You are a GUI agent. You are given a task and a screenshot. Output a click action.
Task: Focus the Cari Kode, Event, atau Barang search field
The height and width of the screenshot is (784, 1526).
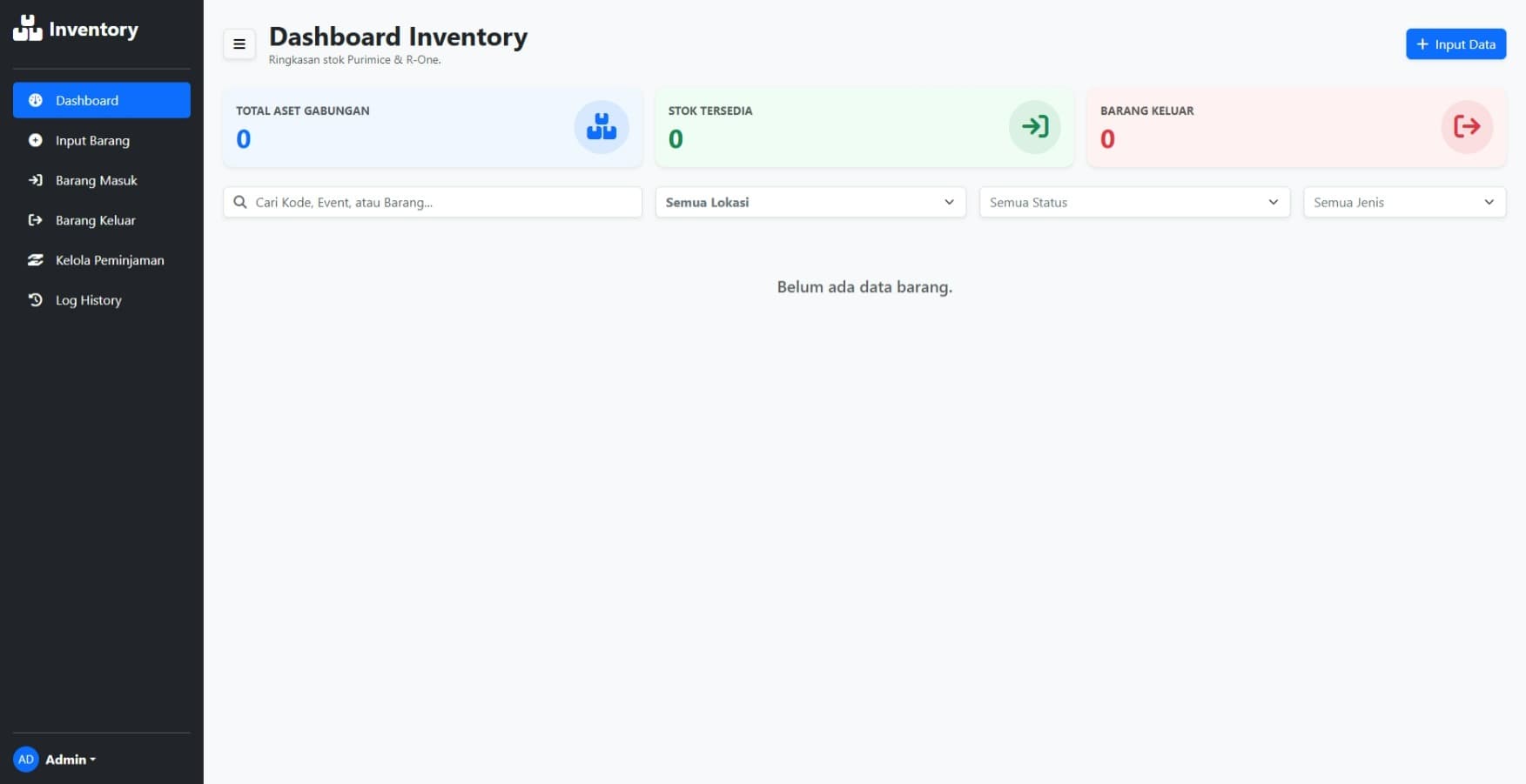coord(433,202)
